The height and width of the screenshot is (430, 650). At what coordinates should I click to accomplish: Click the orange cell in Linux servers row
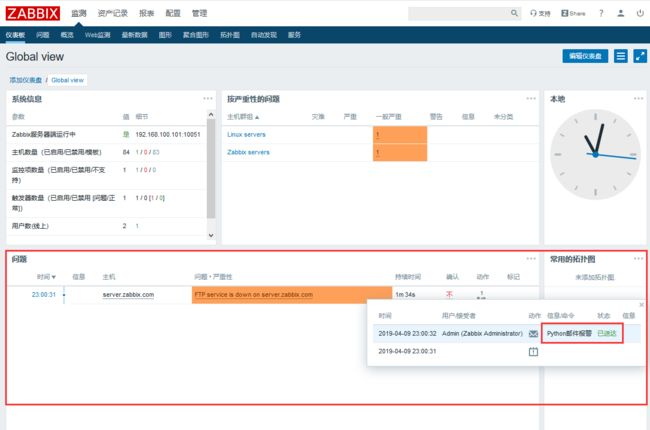click(x=400, y=135)
